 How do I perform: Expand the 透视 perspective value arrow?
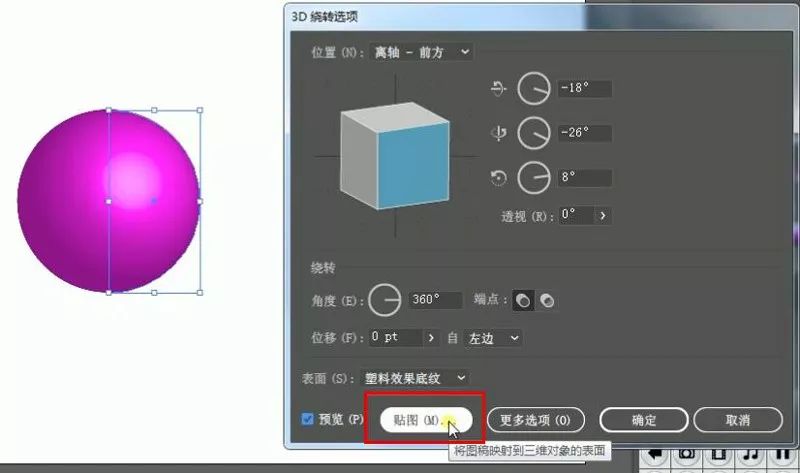(603, 214)
